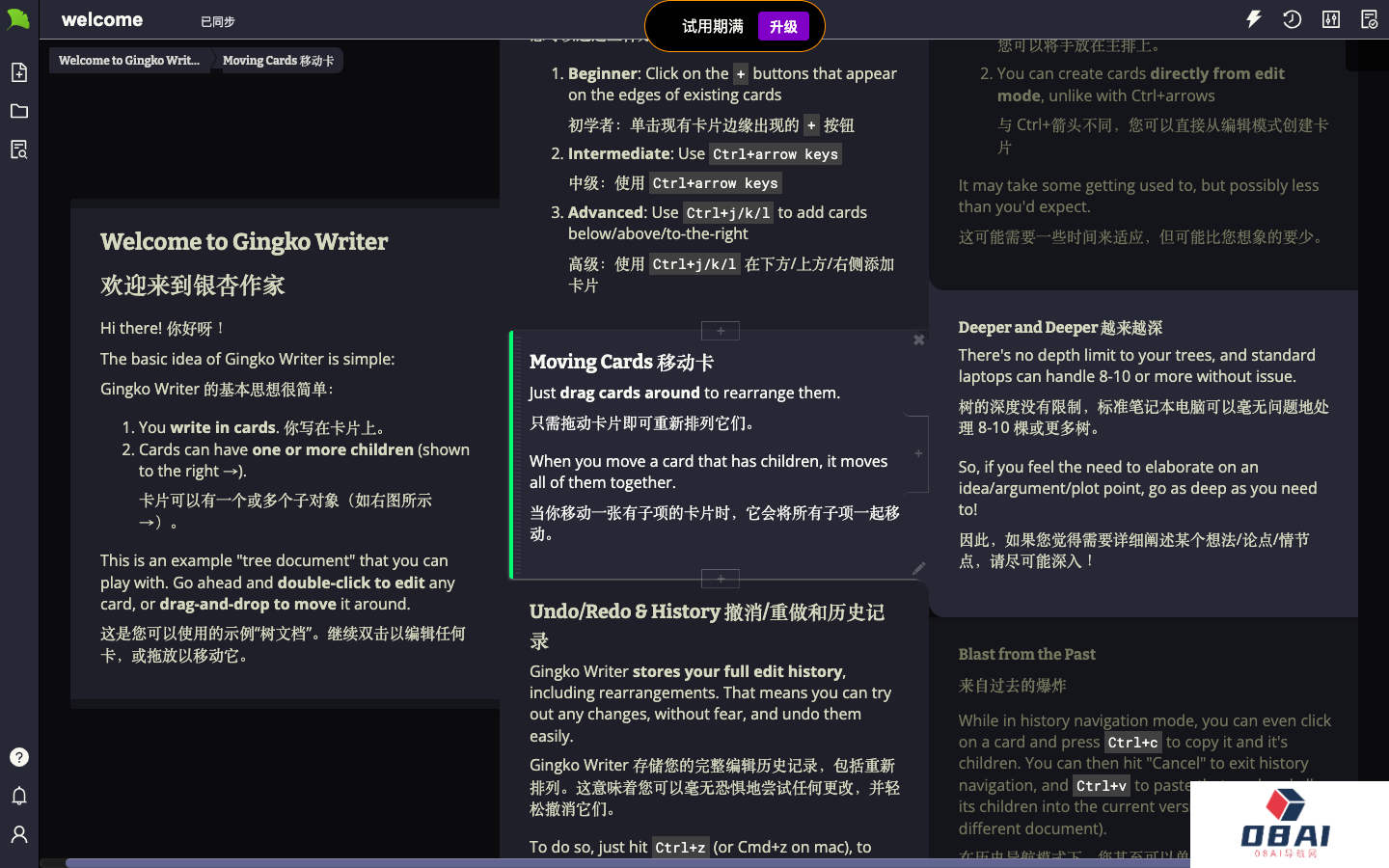Click the purple 升级 upgrade button
This screenshot has height=868, width=1389.
coord(783,26)
